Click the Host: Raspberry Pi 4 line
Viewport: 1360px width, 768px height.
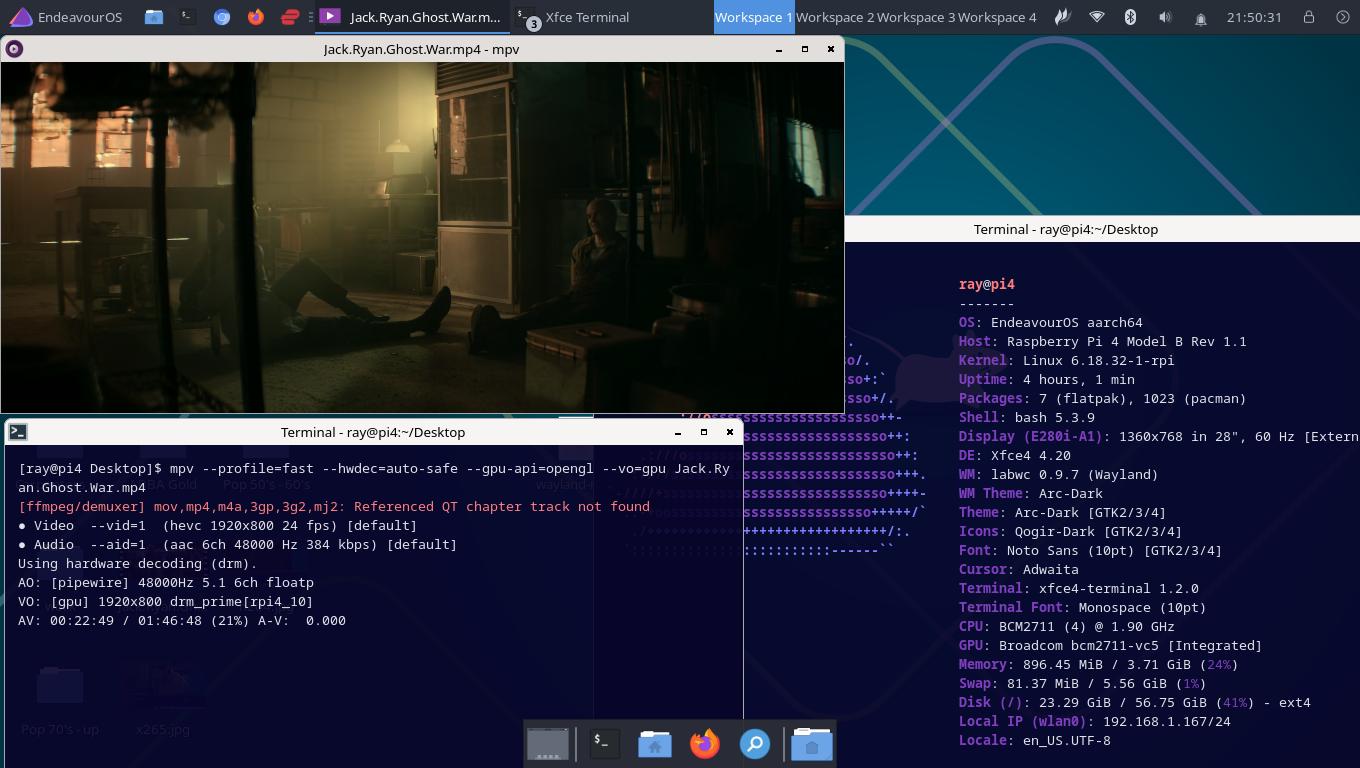1102,341
